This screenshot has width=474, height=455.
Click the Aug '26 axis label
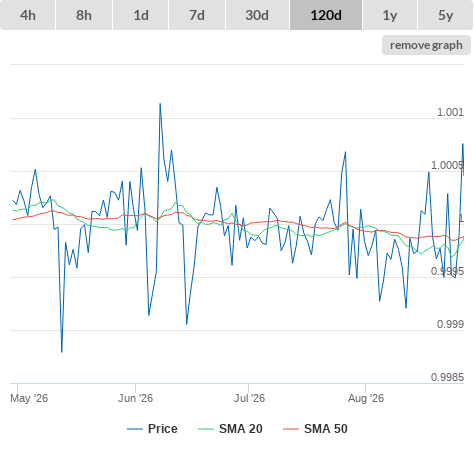tap(366, 398)
